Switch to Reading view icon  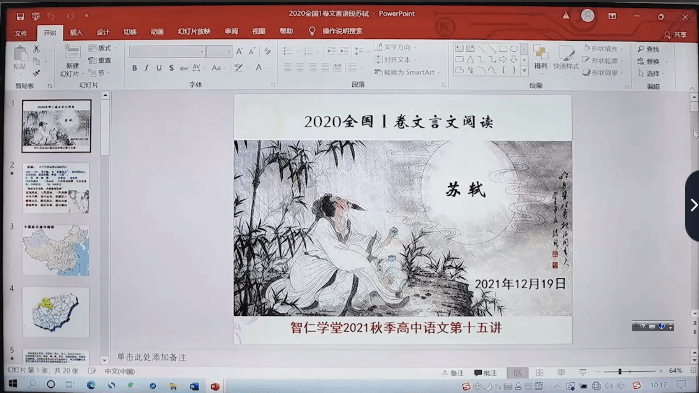coord(561,373)
